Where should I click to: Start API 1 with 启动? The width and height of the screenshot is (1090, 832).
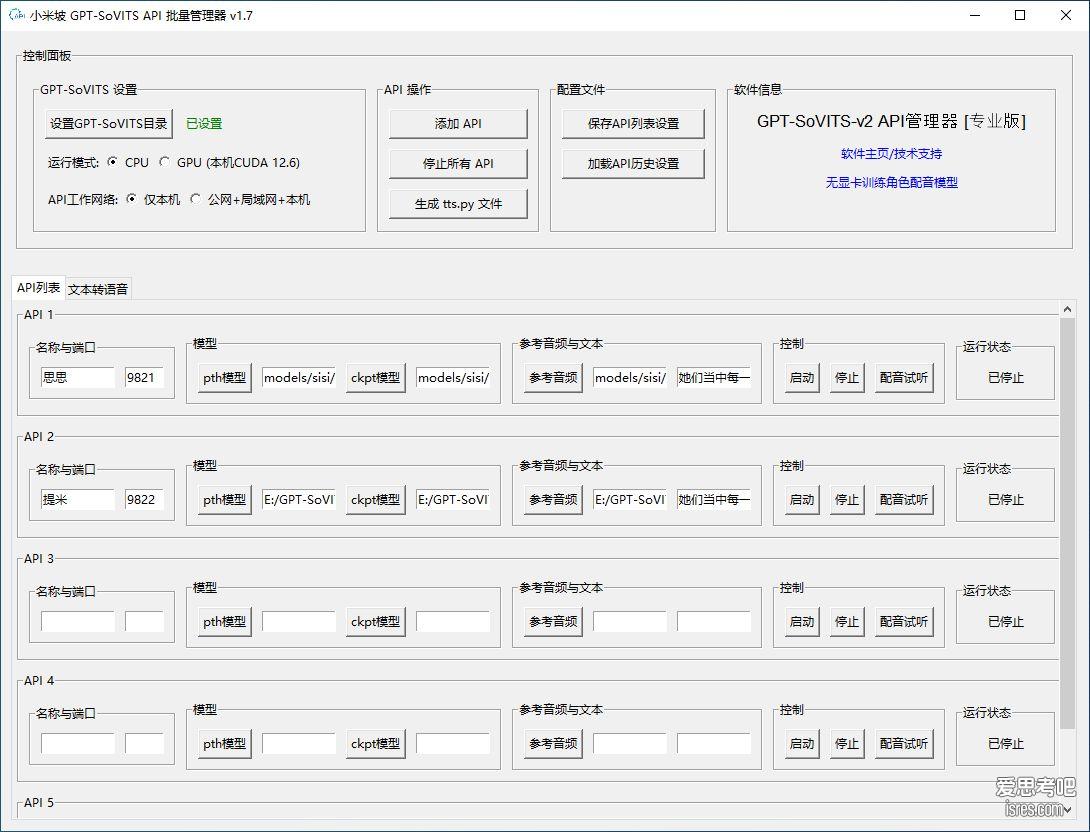point(802,377)
